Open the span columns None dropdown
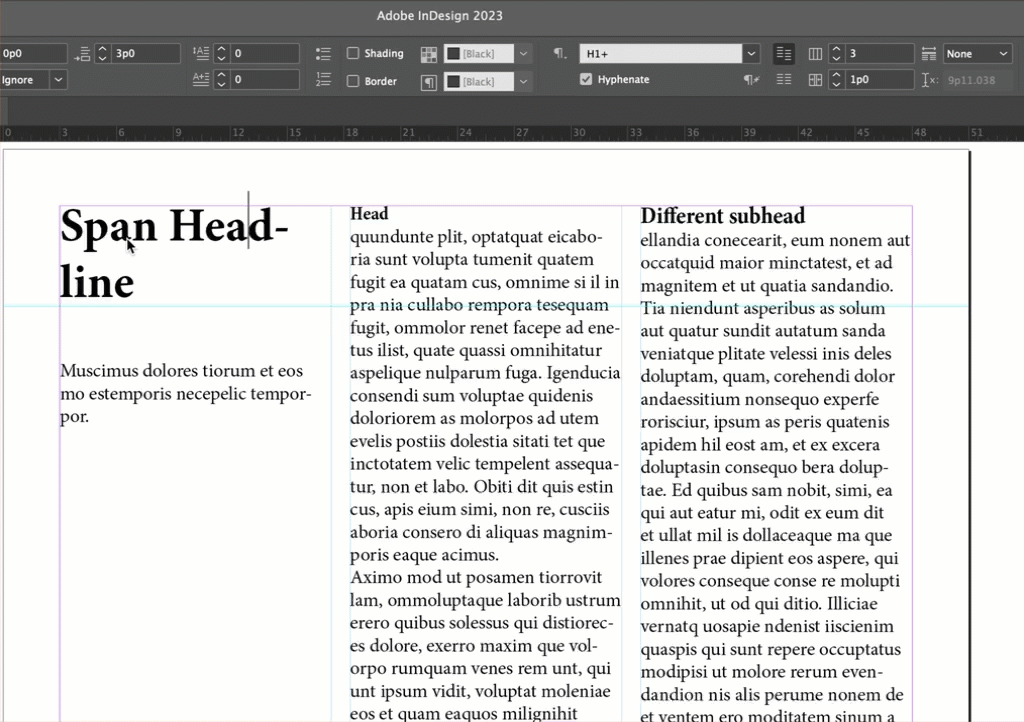 pyautogui.click(x=978, y=54)
